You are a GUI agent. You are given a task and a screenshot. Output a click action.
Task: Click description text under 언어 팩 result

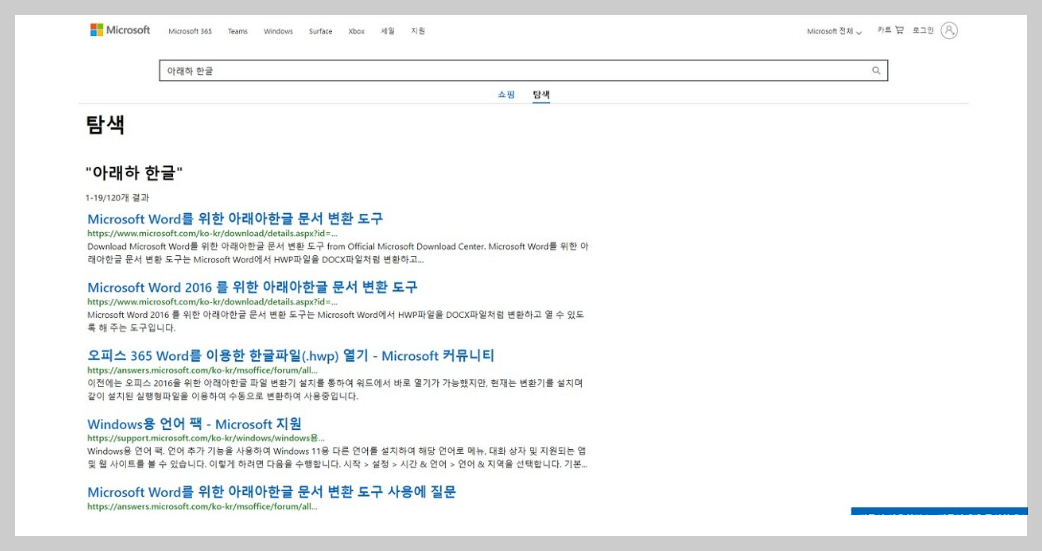(x=337, y=457)
